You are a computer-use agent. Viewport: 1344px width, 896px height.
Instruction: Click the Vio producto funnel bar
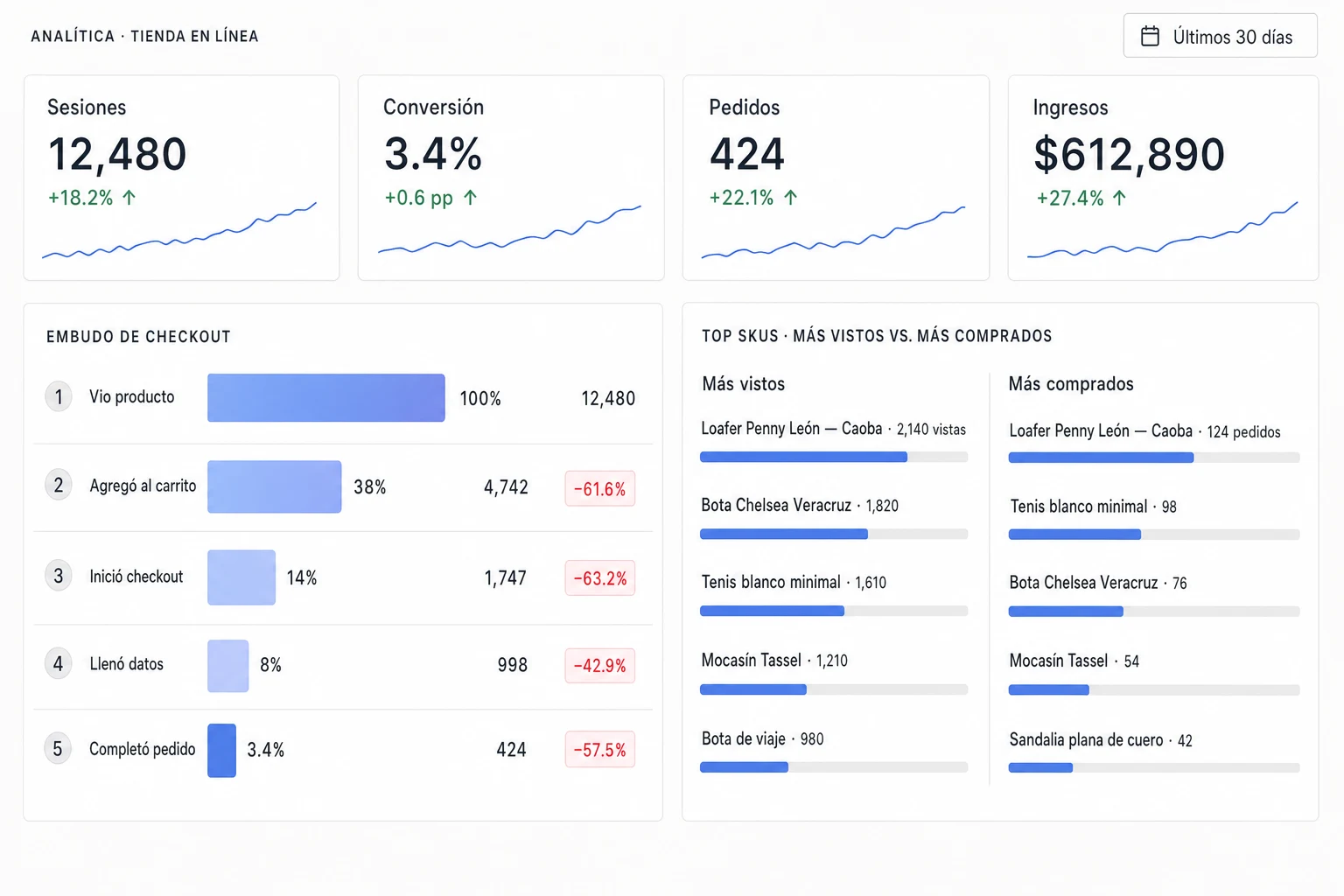pyautogui.click(x=326, y=398)
